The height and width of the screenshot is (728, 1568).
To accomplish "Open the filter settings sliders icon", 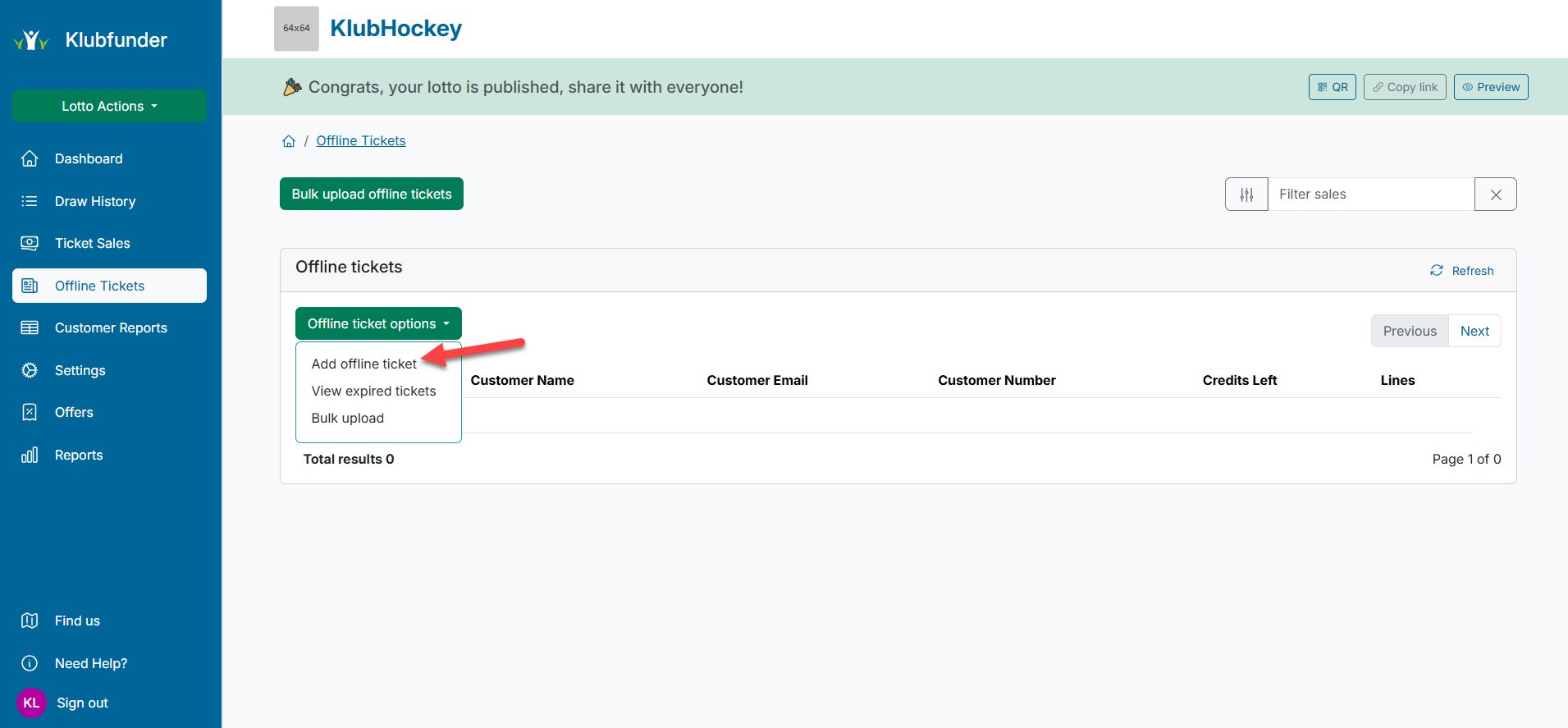I will [1246, 195].
